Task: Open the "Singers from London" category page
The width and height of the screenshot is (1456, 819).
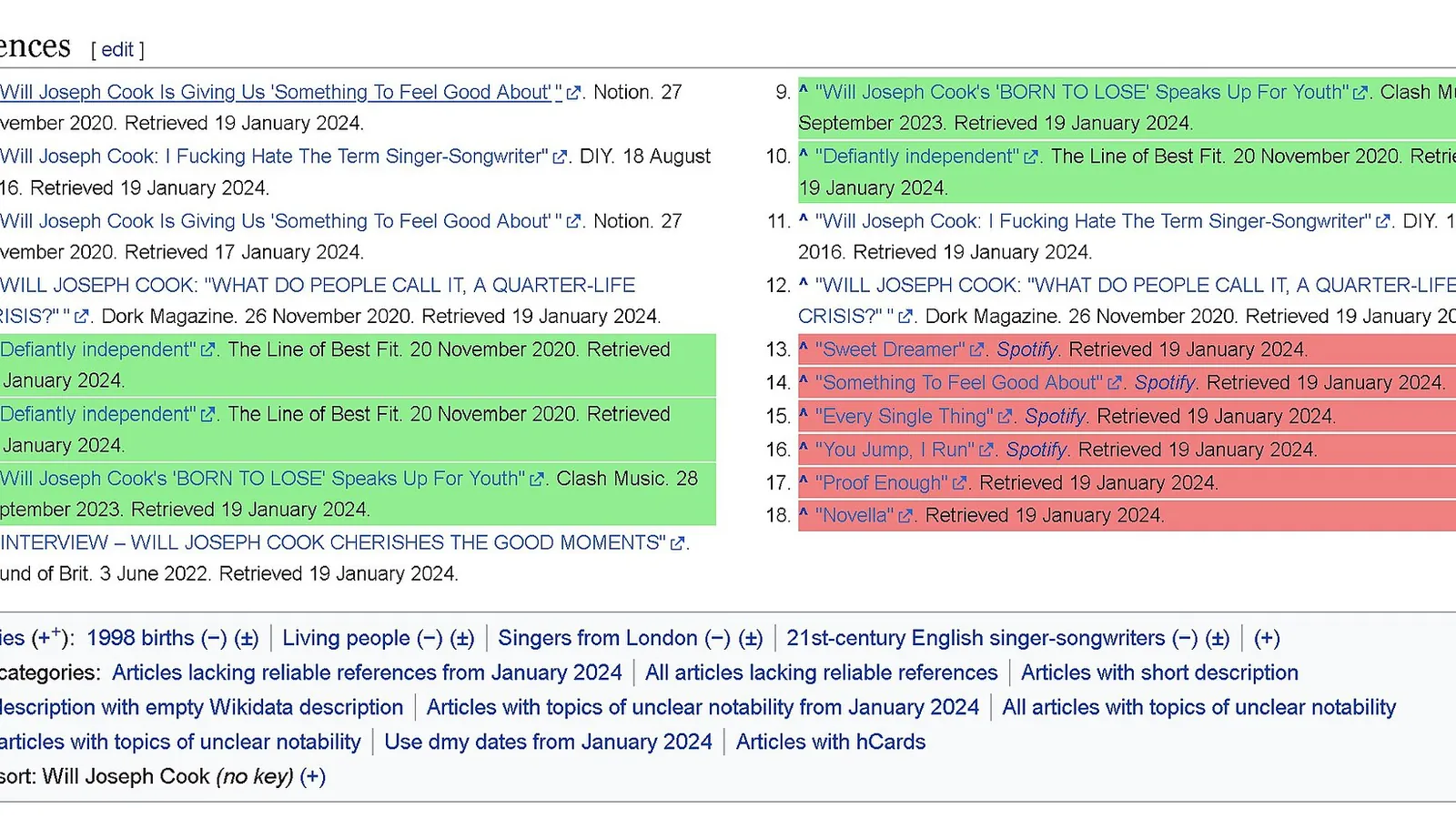Action: pyautogui.click(x=598, y=638)
